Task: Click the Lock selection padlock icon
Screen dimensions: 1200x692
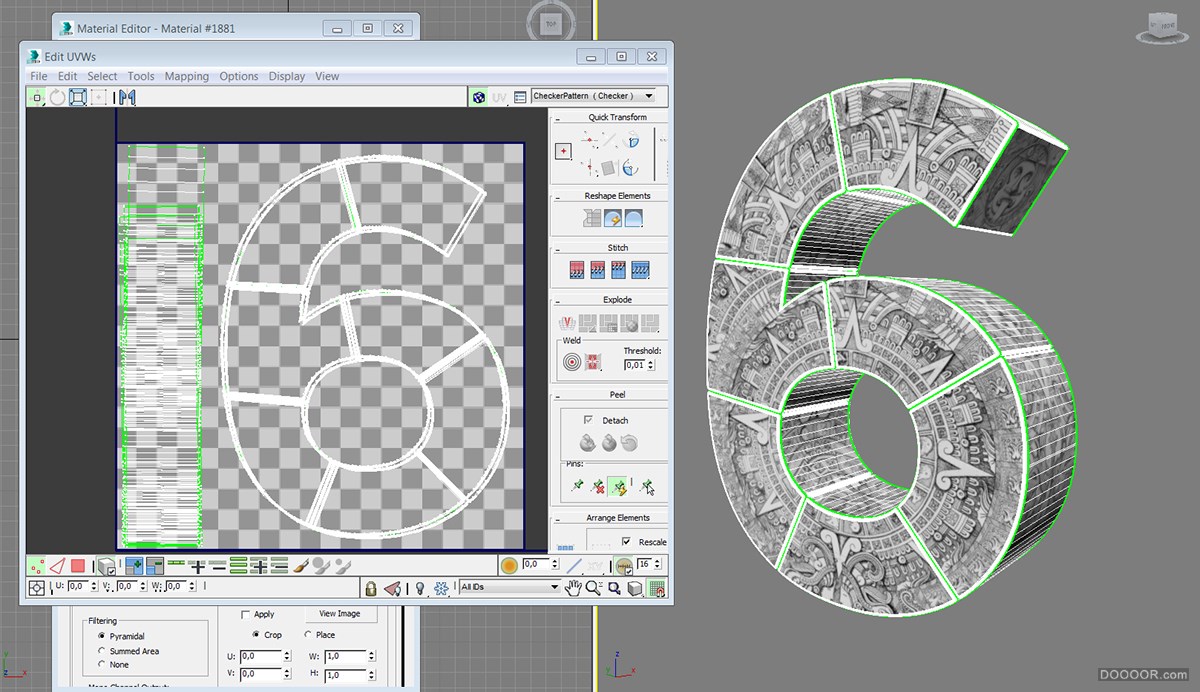Action: pos(371,588)
